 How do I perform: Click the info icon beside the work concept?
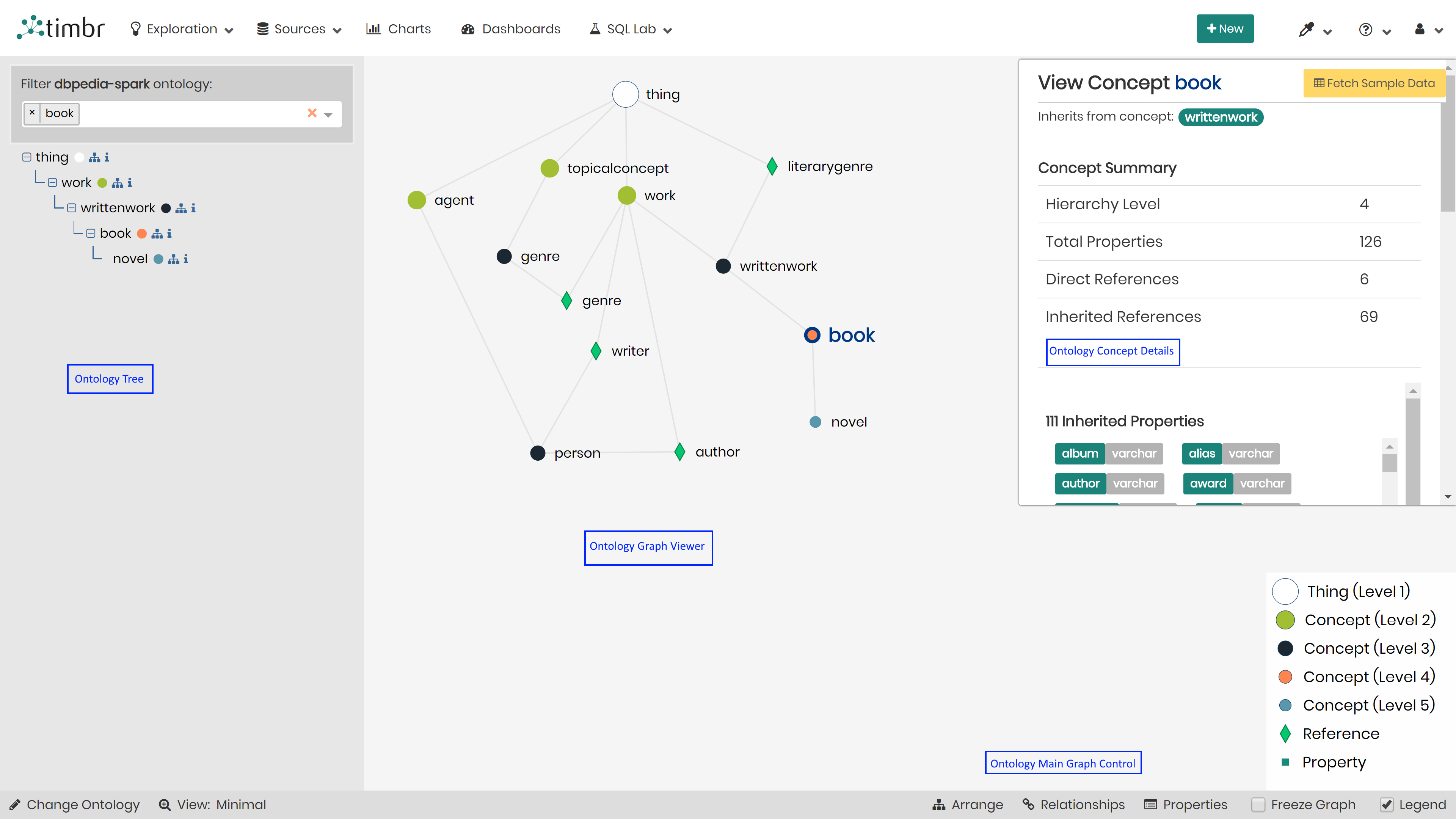pos(129,182)
